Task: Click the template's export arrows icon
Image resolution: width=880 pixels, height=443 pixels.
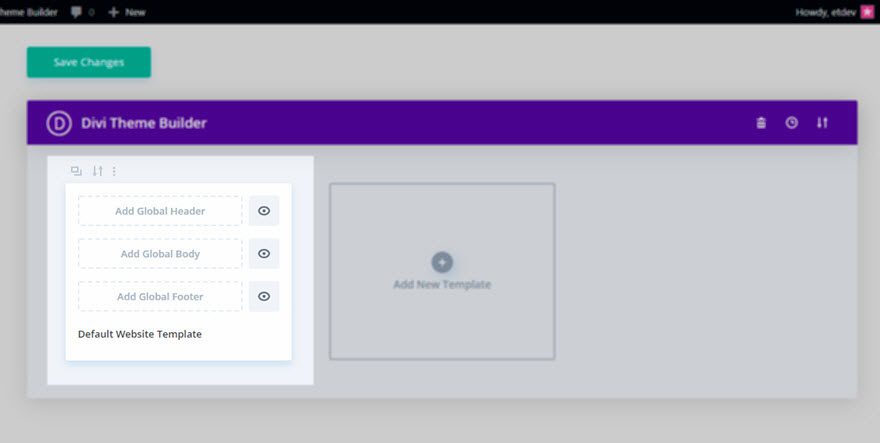Action: pos(98,171)
